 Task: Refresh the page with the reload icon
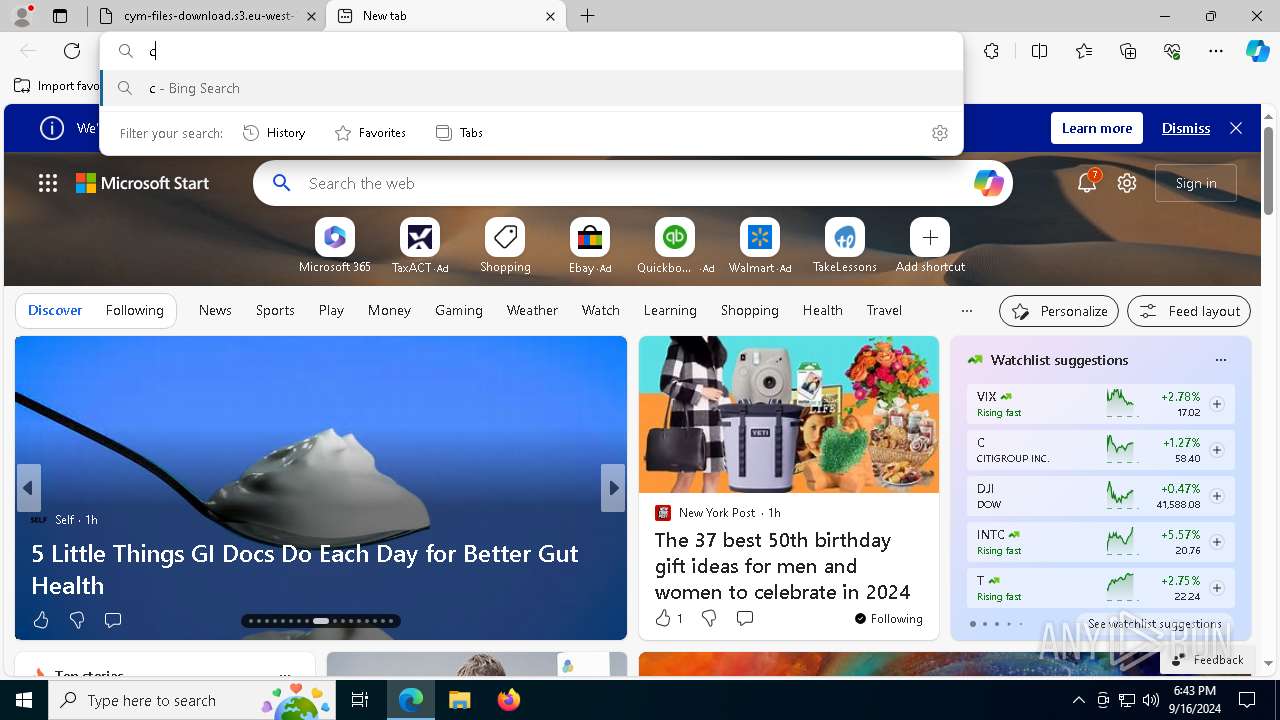72,51
